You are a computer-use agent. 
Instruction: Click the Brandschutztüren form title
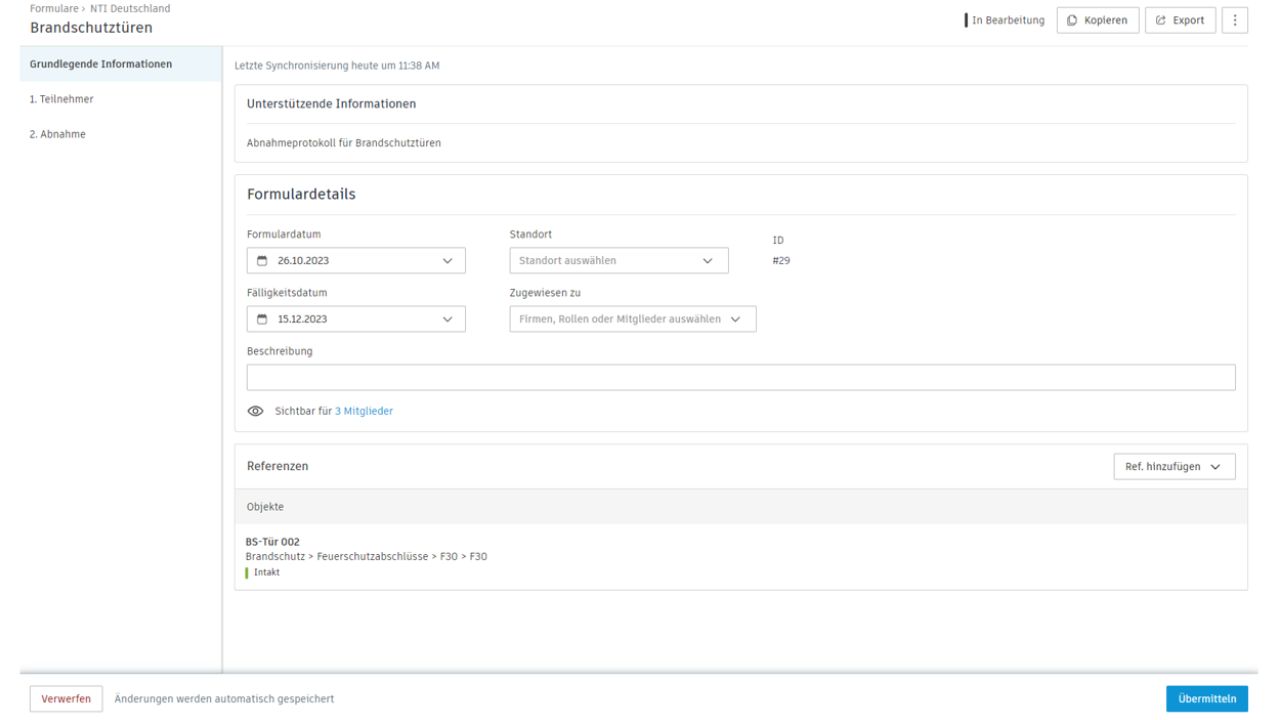[x=91, y=27]
